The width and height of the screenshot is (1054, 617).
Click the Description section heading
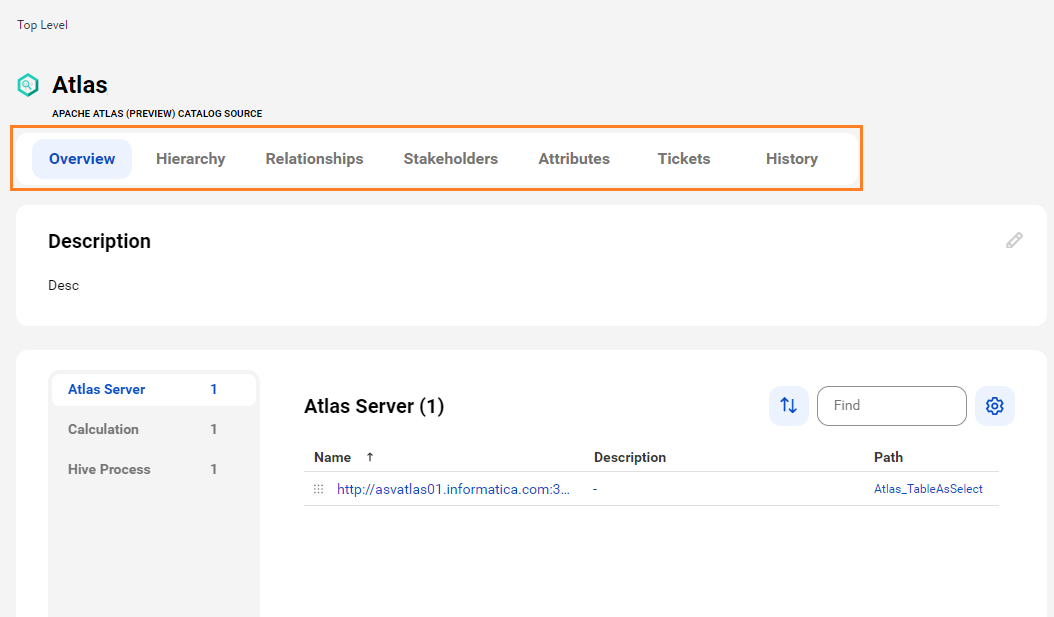(x=99, y=241)
